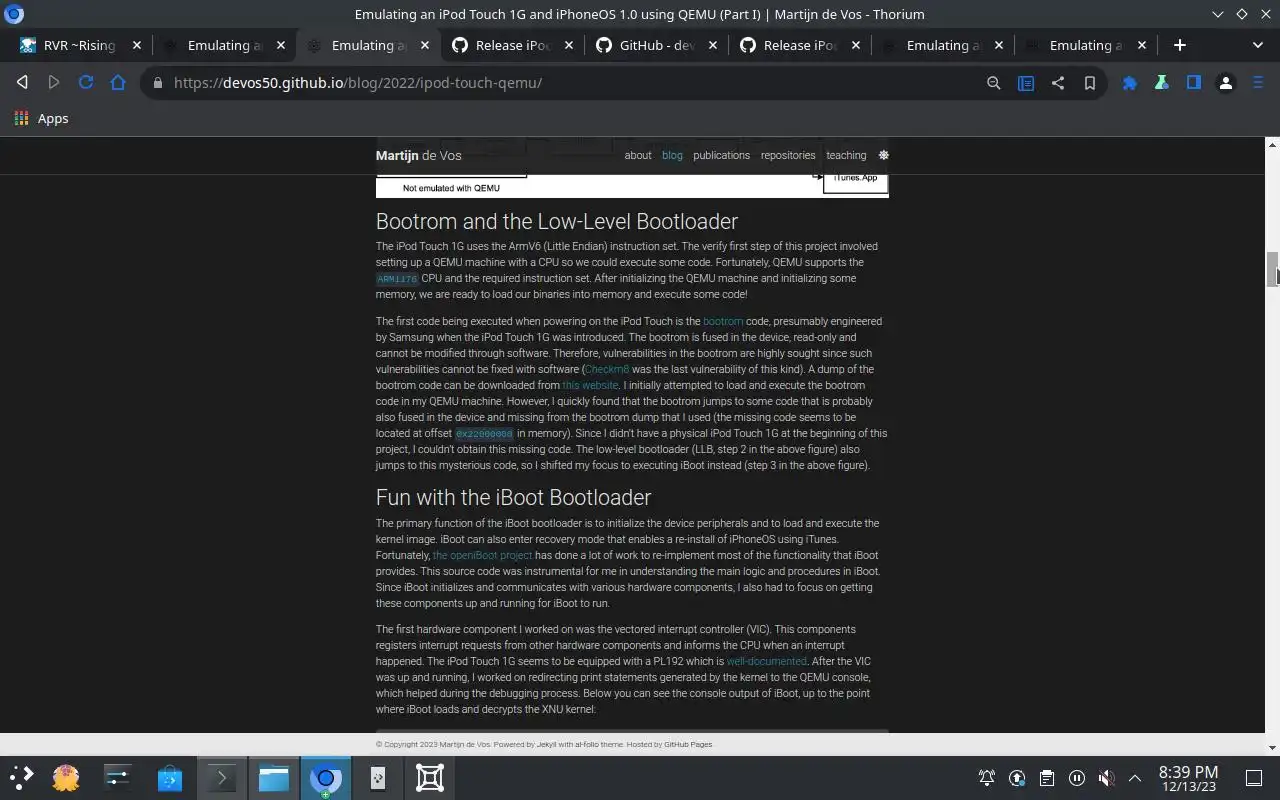Click the Jekyll link in footer
The width and height of the screenshot is (1280, 800).
pyautogui.click(x=546, y=744)
